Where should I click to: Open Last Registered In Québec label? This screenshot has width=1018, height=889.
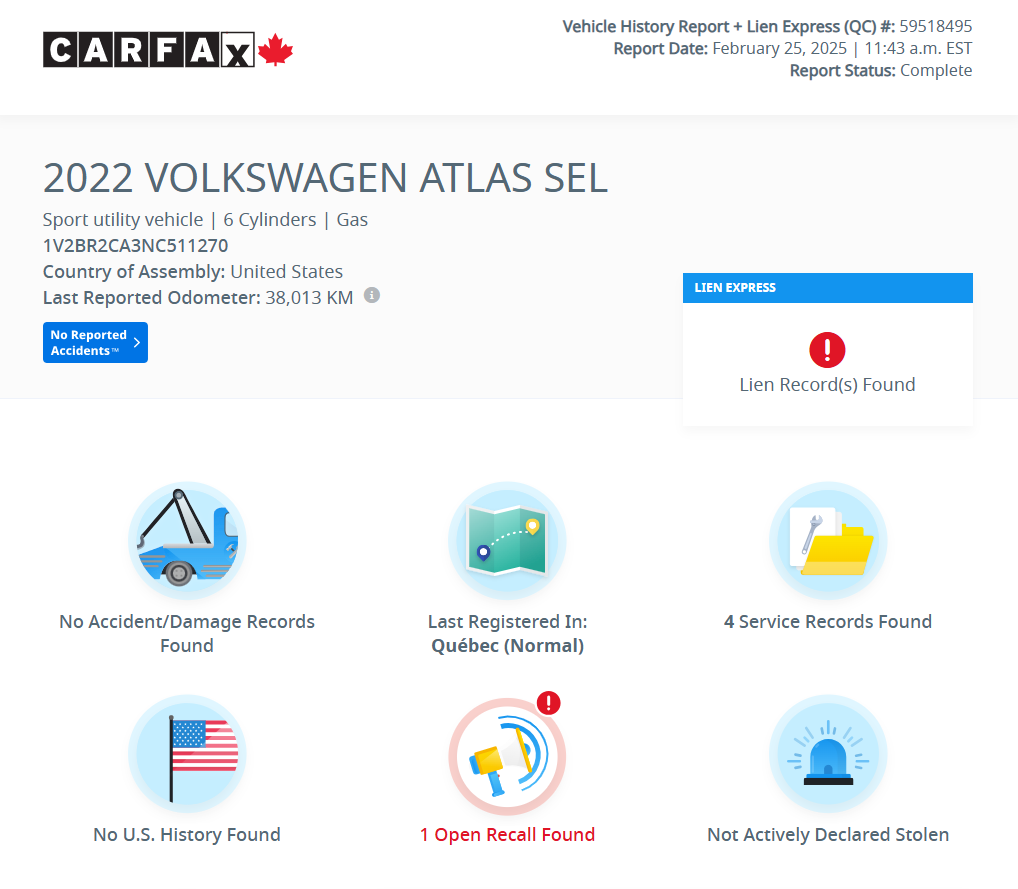[x=507, y=633]
